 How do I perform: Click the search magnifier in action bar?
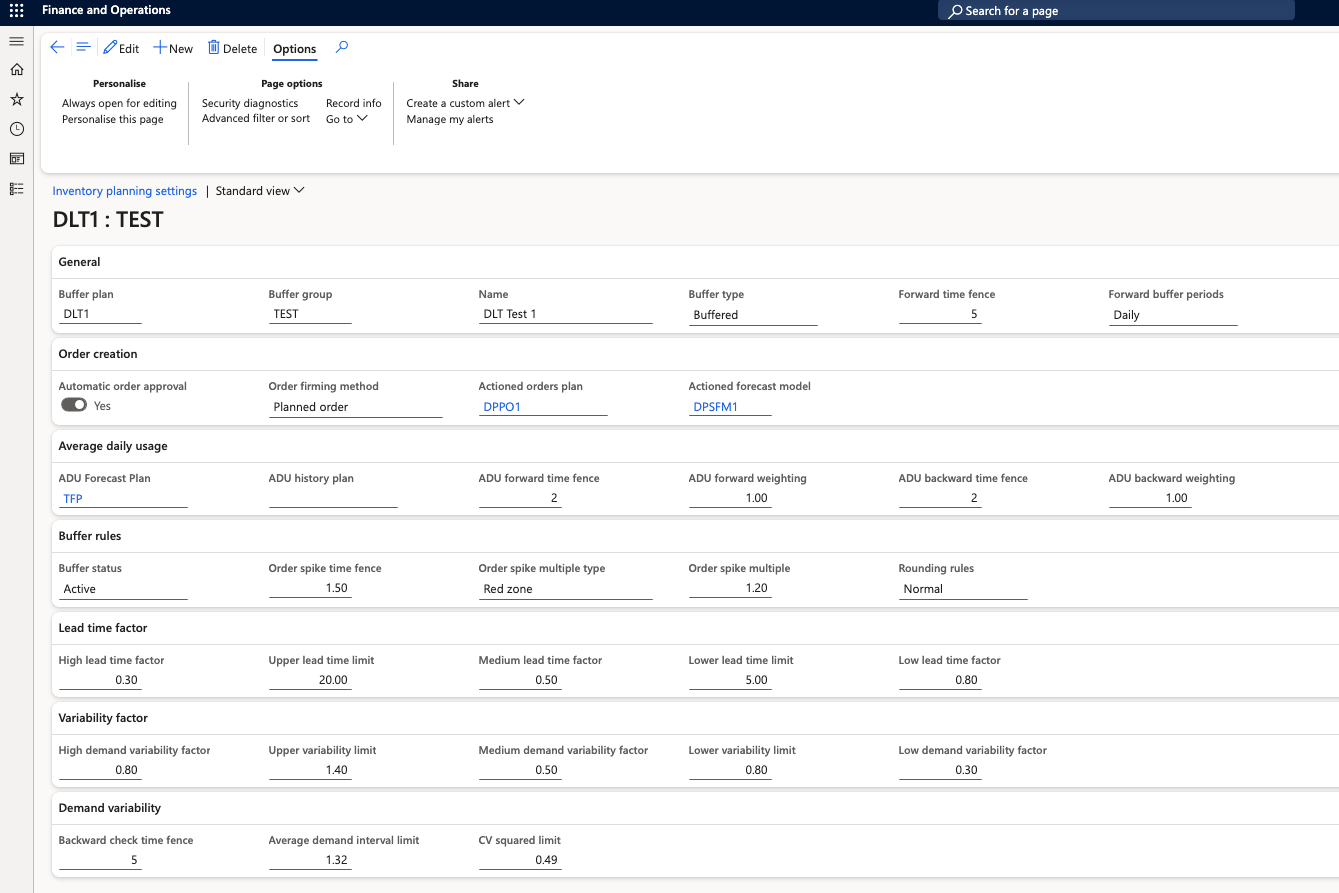[342, 47]
